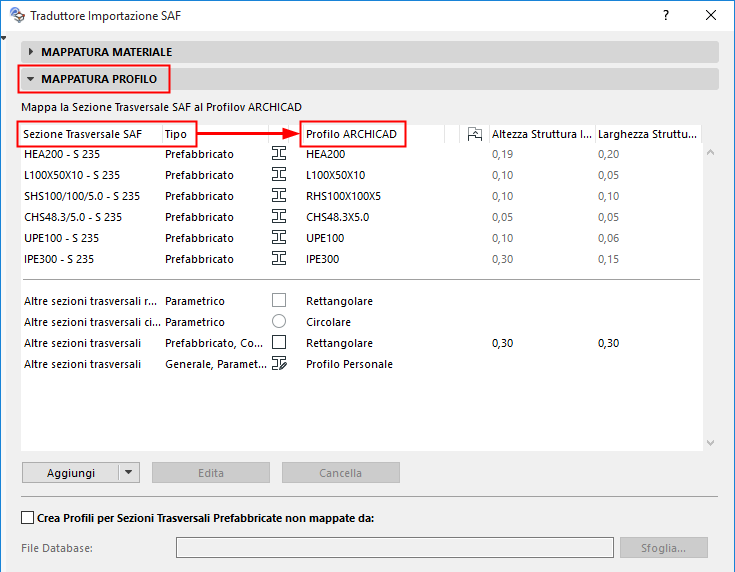Click the Altezza Struttura column header
Screen dimensions: 735x572
[x=542, y=134]
